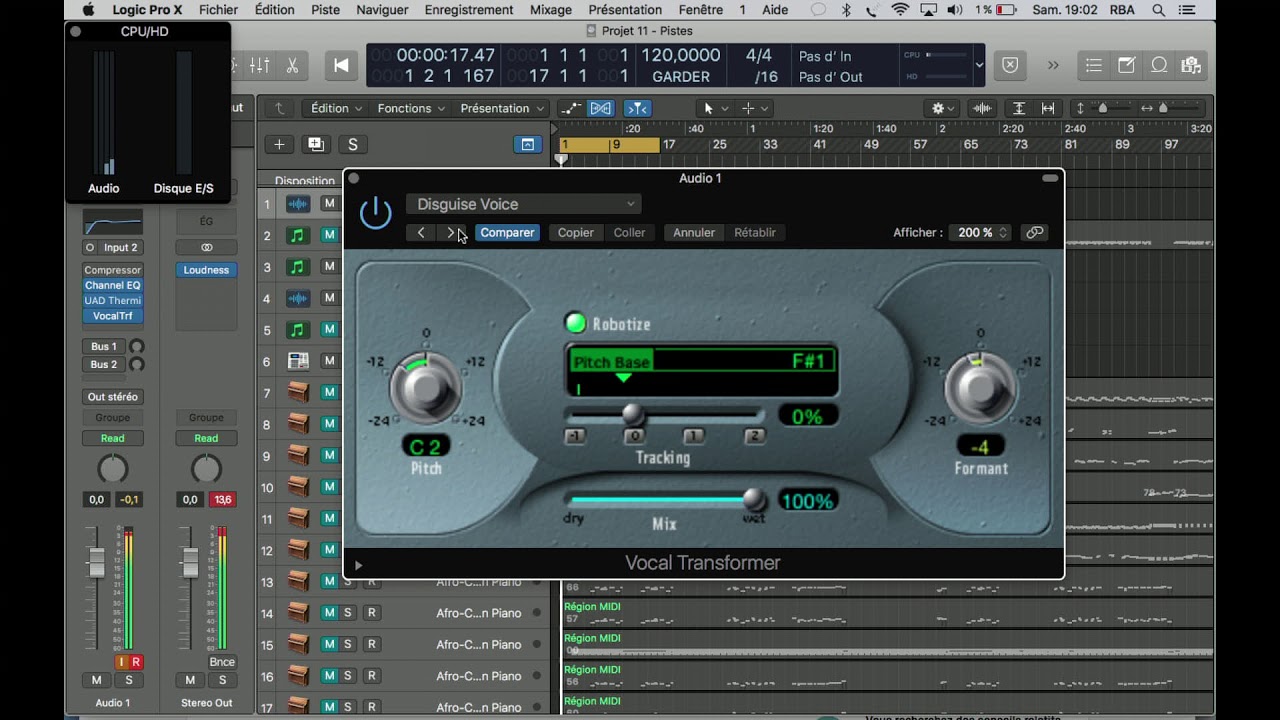
Task: Click the C 2 pitch value field
Action: pos(426,447)
